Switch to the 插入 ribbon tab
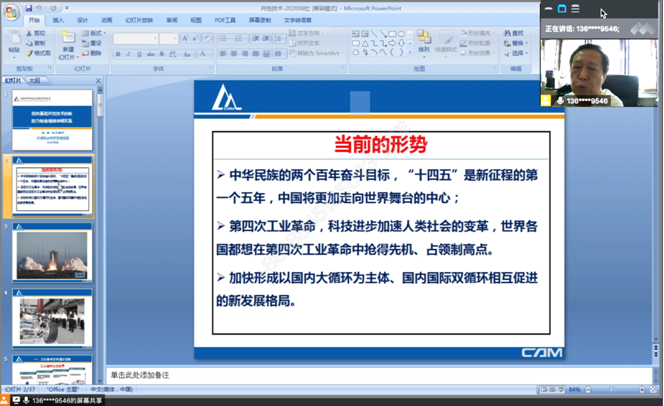This screenshot has height=406, width=664. [58, 20]
